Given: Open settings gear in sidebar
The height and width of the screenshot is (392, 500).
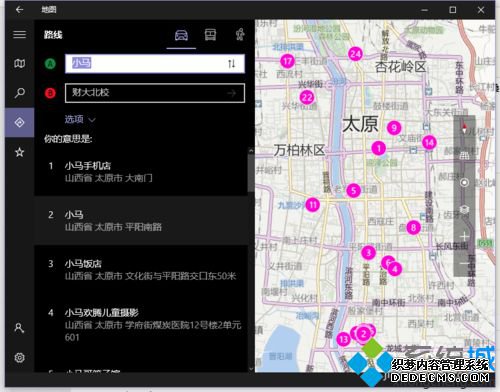Looking at the screenshot, I should 19,358.
